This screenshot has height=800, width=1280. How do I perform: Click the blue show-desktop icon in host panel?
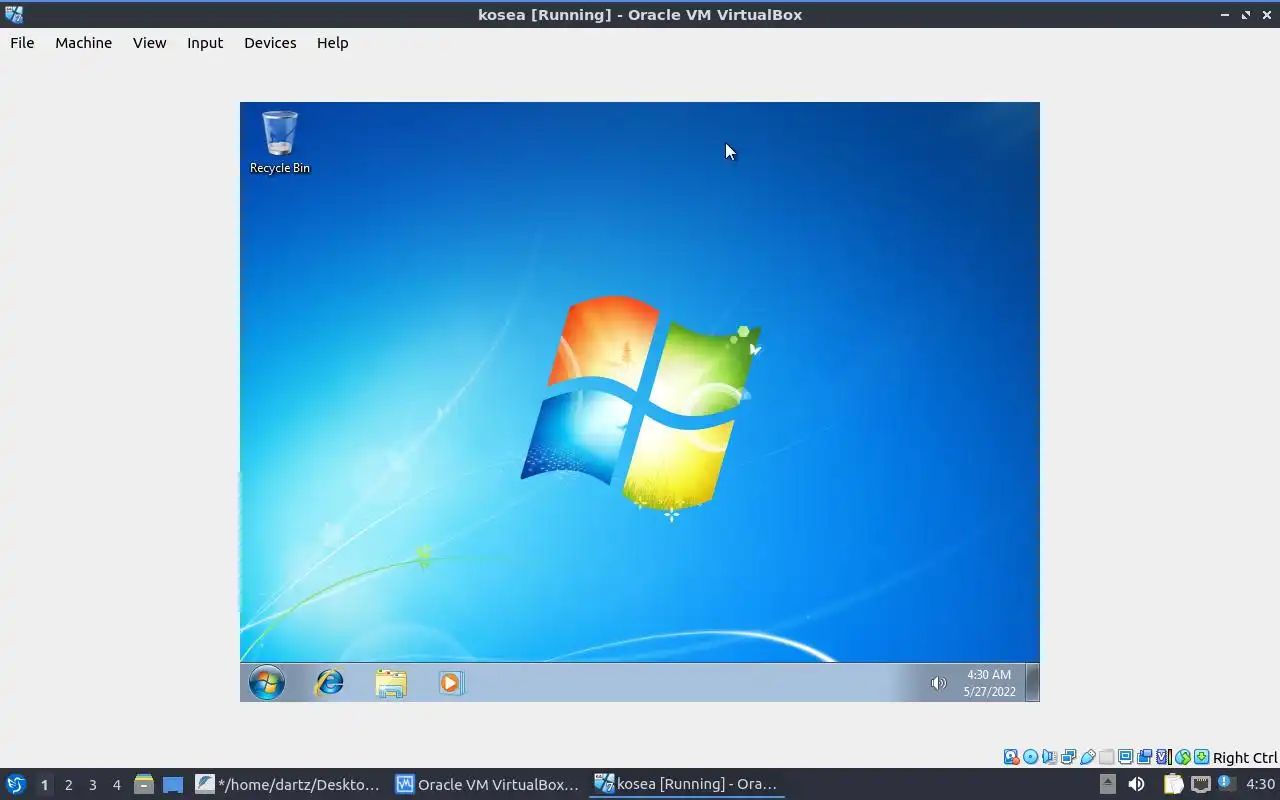pyautogui.click(x=173, y=785)
